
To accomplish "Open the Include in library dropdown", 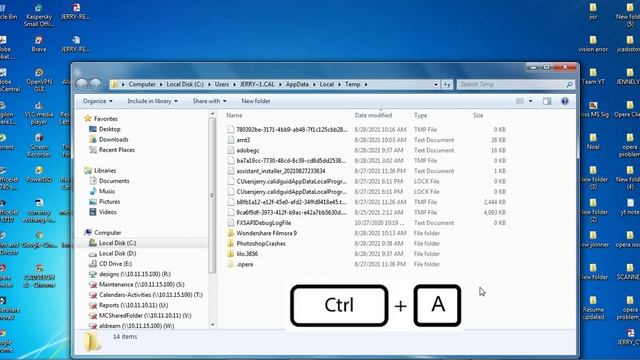I will click(152, 101).
